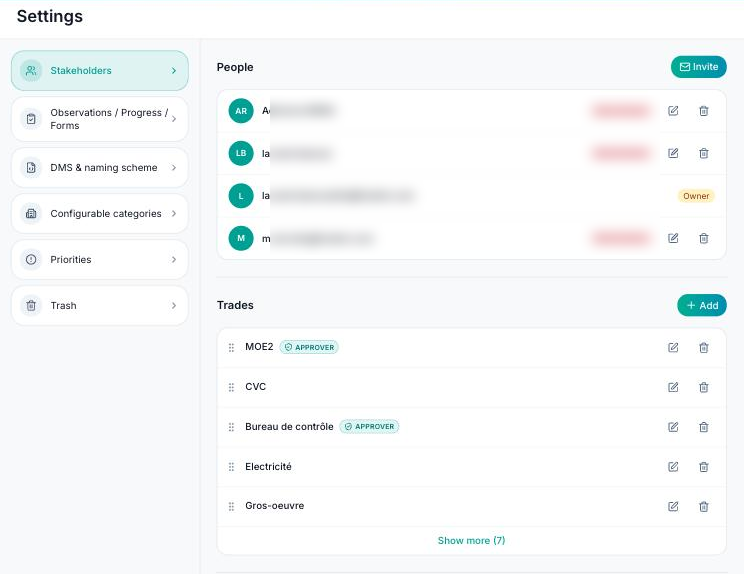Grab the MOE2 drag handle
This screenshot has height=574, width=744.
click(232, 348)
